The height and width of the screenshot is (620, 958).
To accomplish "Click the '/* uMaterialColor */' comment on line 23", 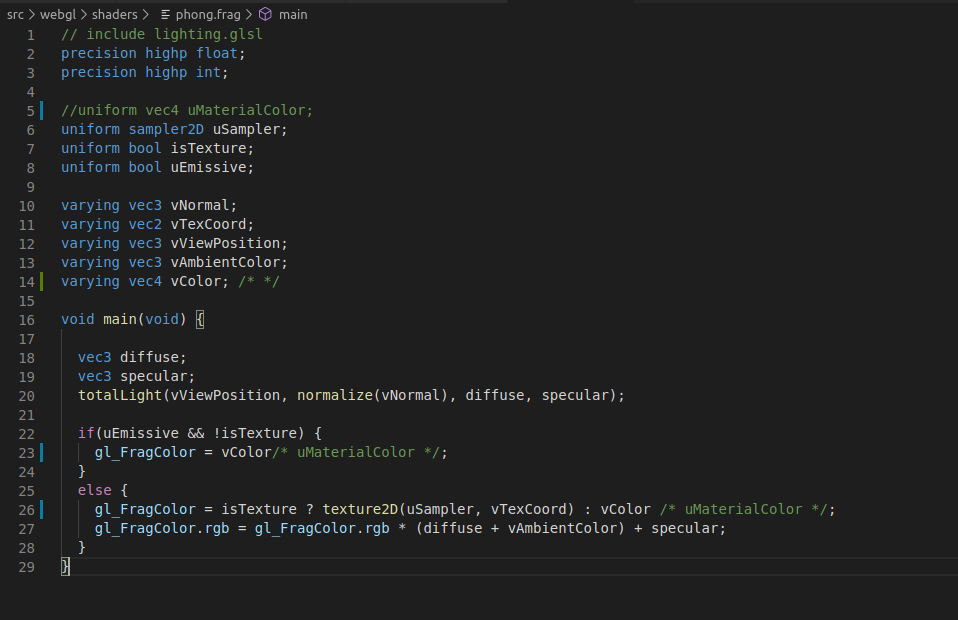I will coord(356,452).
